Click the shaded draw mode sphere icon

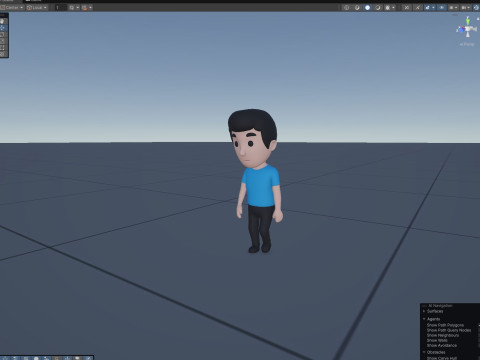coord(367,7)
